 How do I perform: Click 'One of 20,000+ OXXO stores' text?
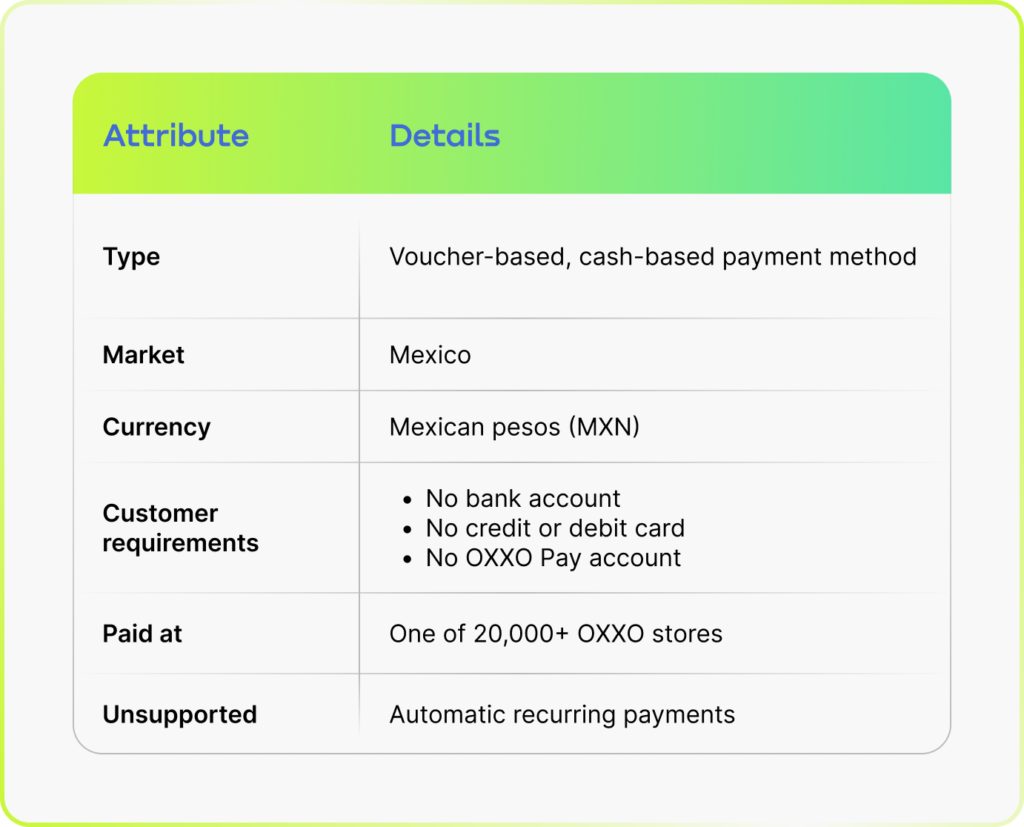pos(556,634)
